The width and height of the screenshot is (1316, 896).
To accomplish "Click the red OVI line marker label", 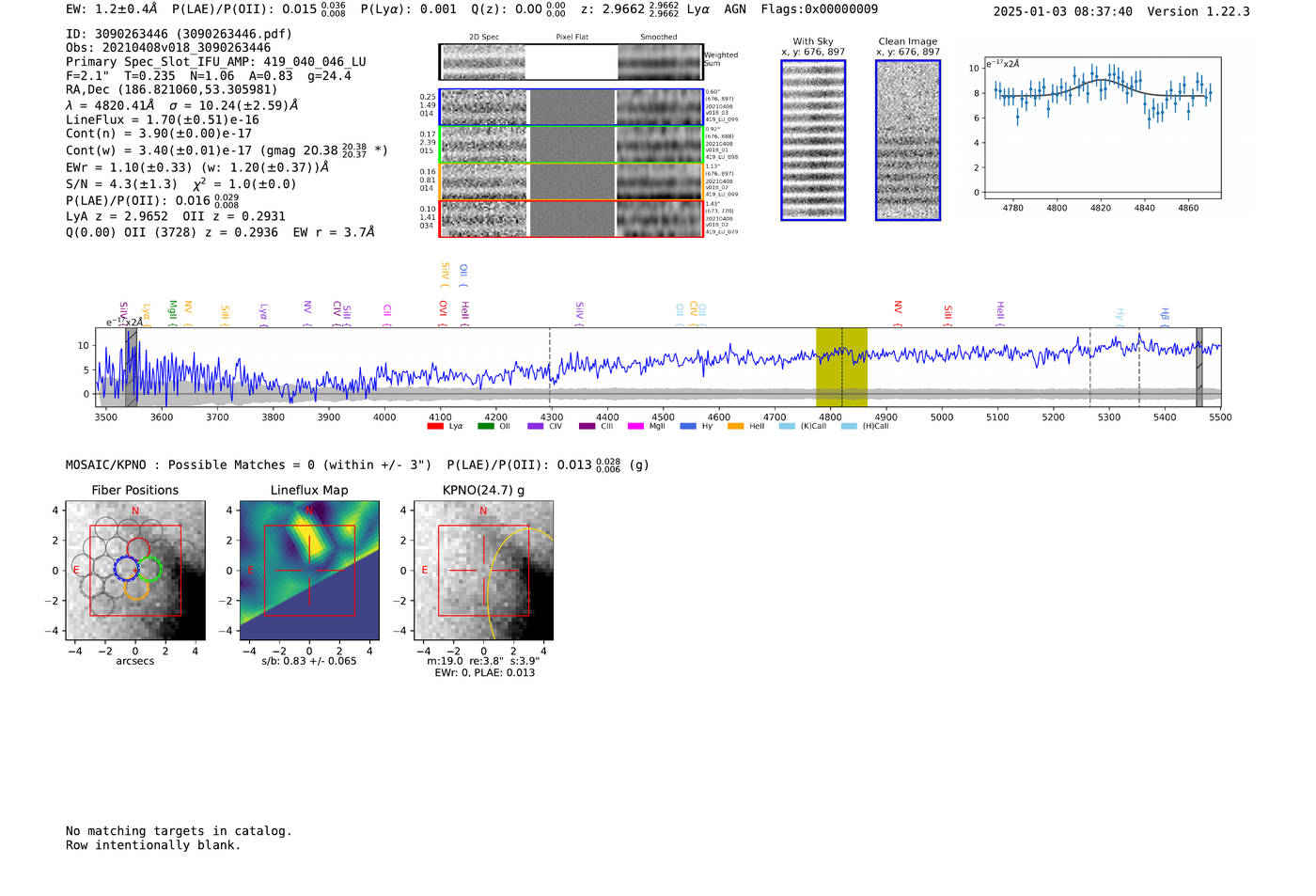I will (x=443, y=308).
